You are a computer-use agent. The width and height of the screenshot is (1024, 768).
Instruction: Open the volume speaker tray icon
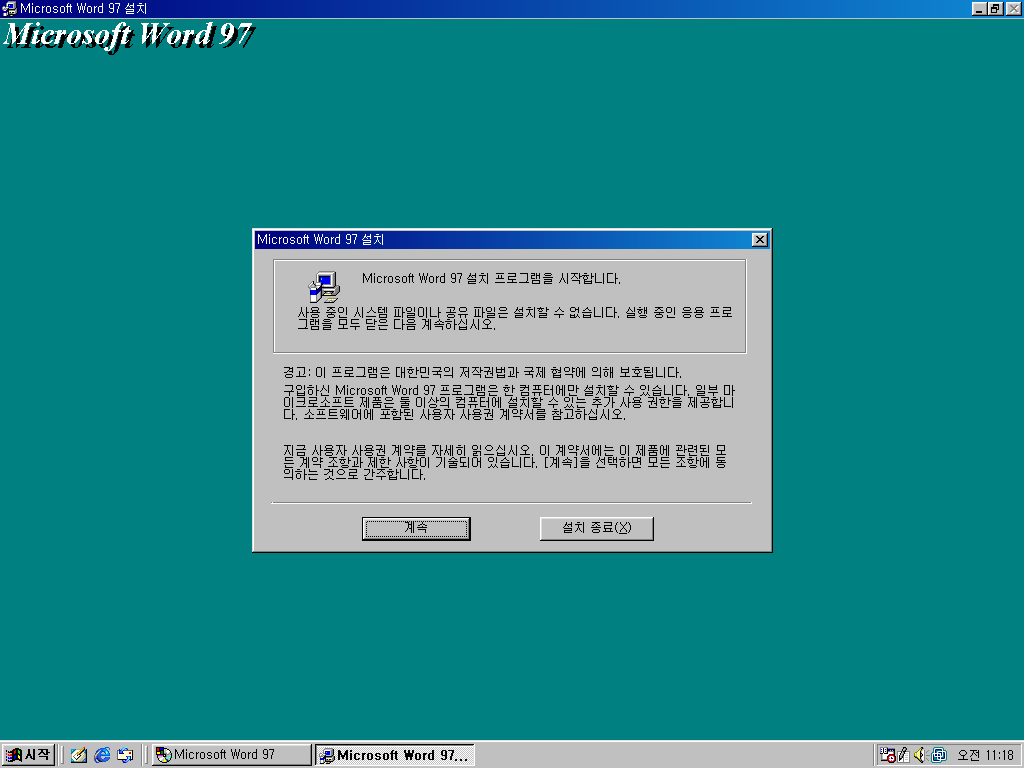(x=920, y=755)
